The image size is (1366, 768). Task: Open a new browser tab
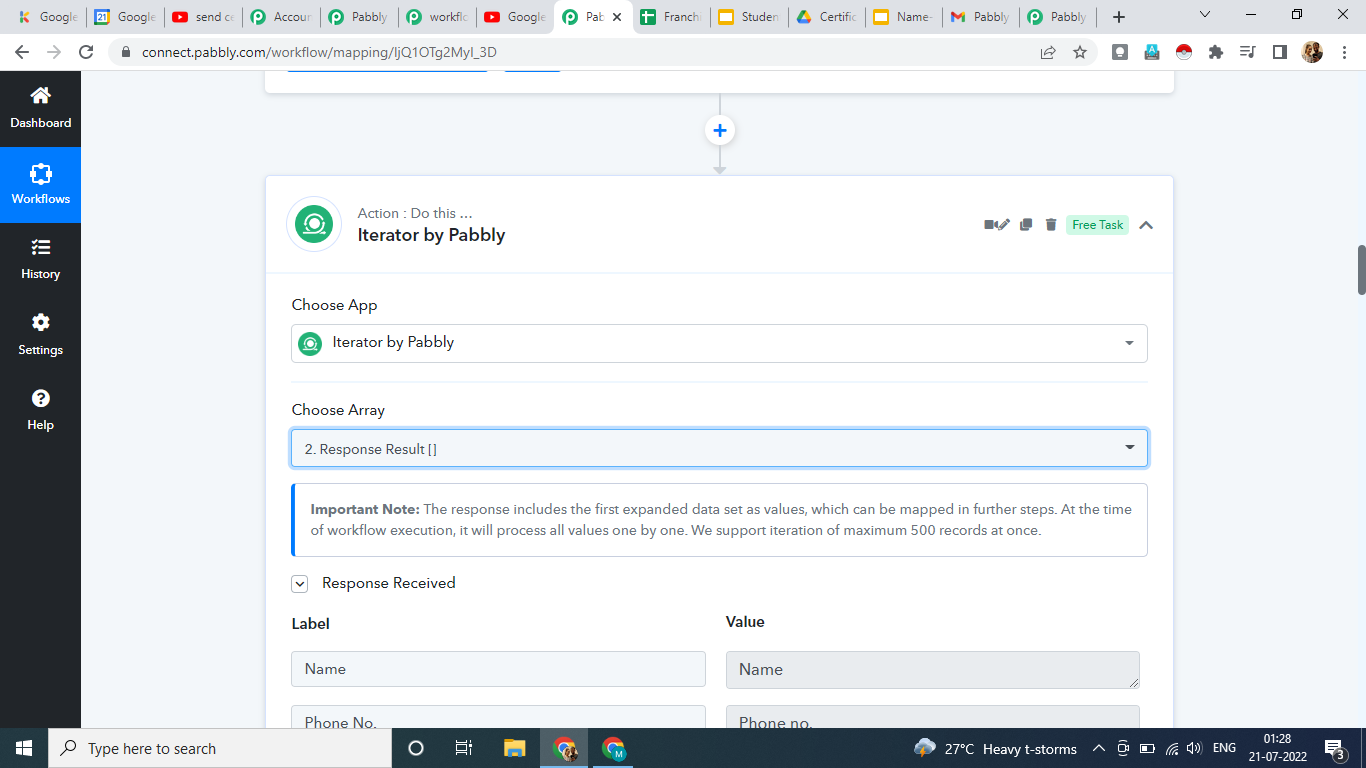[x=1119, y=17]
